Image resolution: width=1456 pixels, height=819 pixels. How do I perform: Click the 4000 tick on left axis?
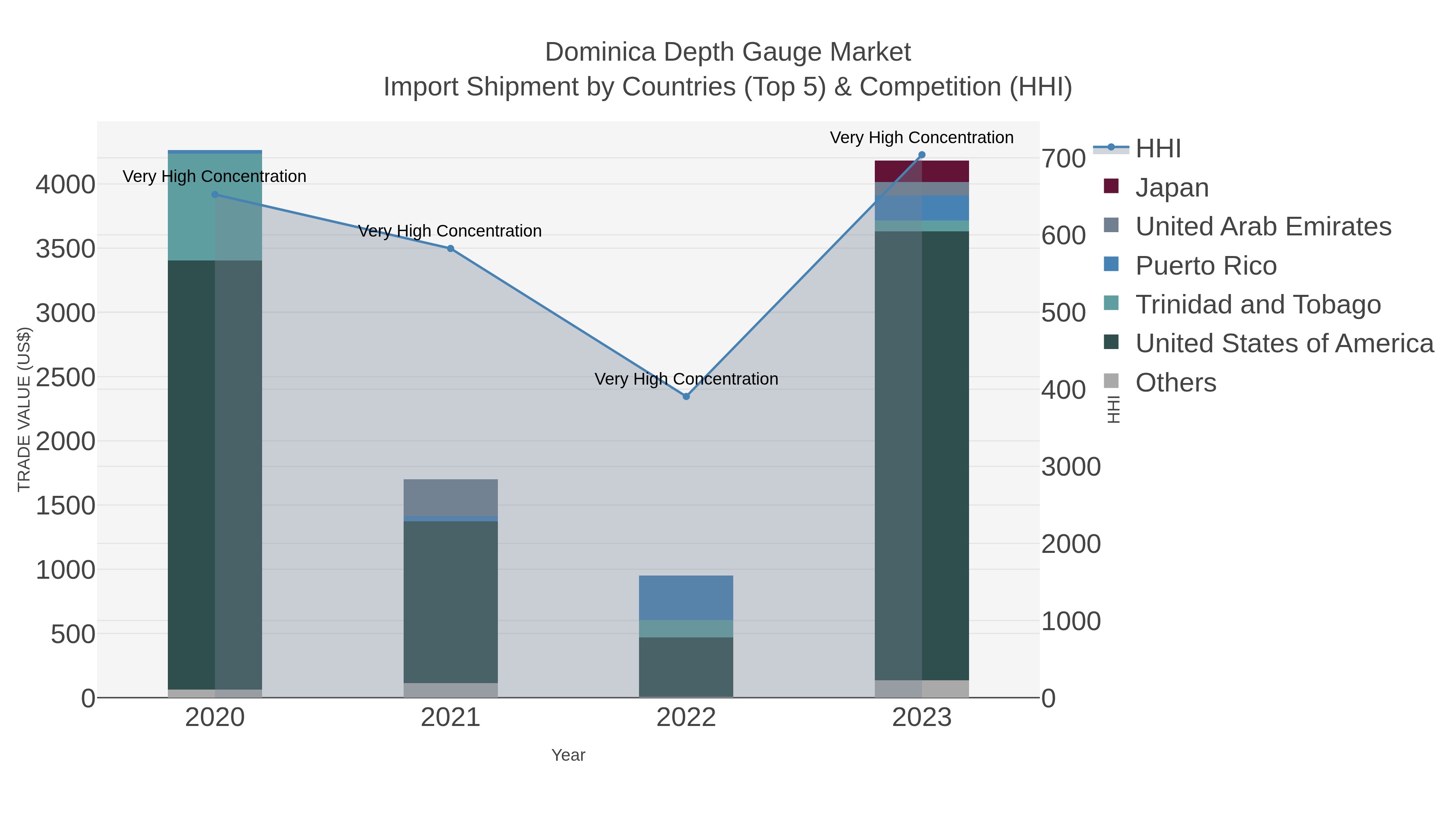click(x=66, y=184)
